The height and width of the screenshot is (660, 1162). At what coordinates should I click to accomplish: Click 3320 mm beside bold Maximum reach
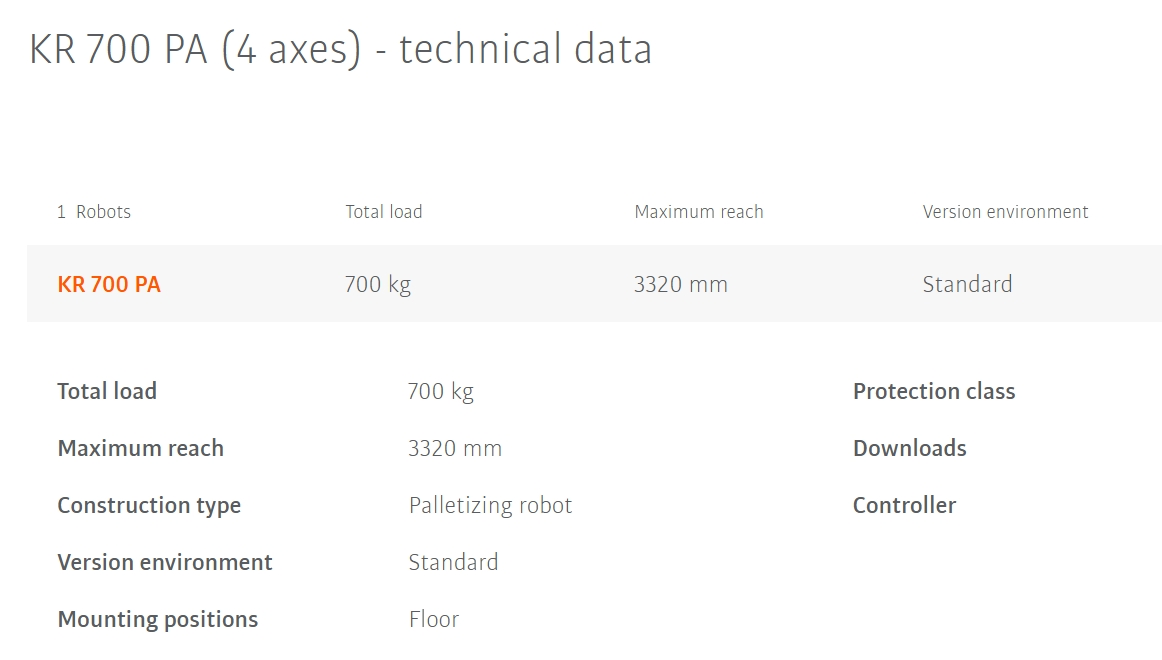click(455, 448)
